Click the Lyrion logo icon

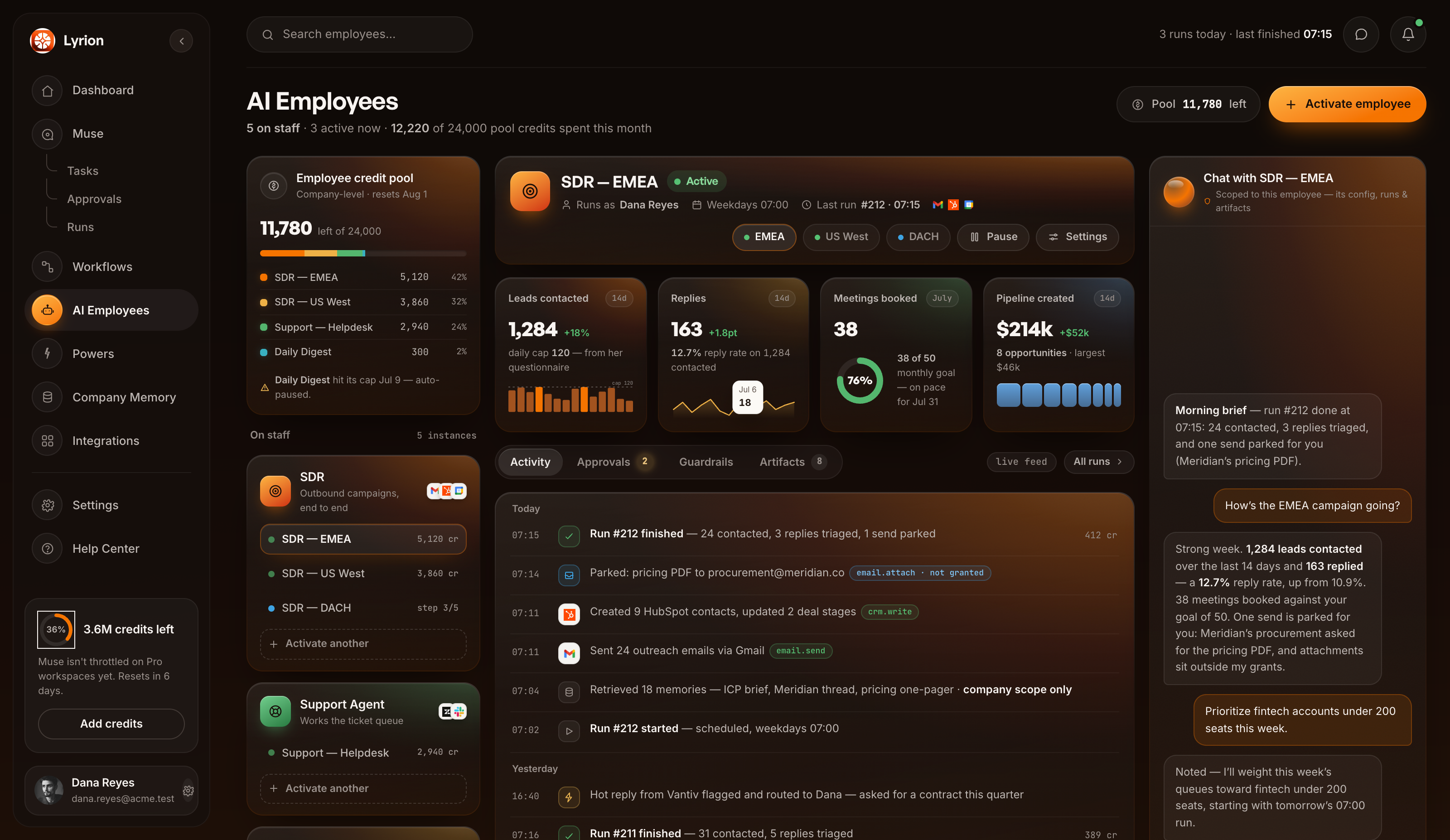(x=43, y=40)
